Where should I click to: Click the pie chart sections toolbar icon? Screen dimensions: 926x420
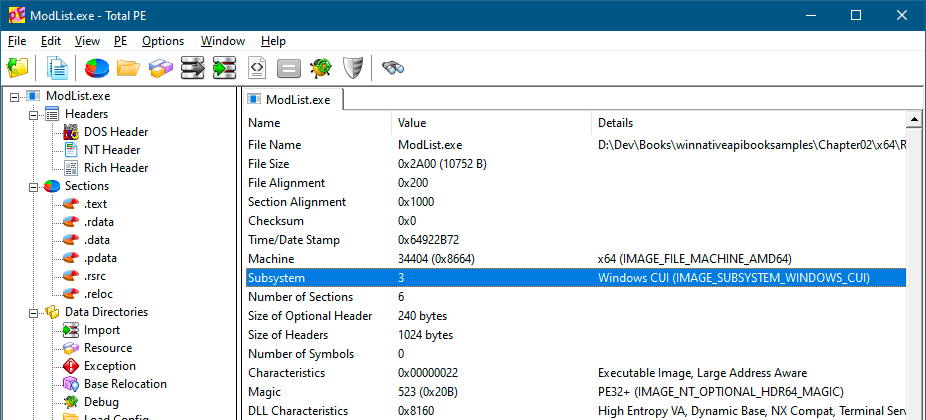[96, 68]
